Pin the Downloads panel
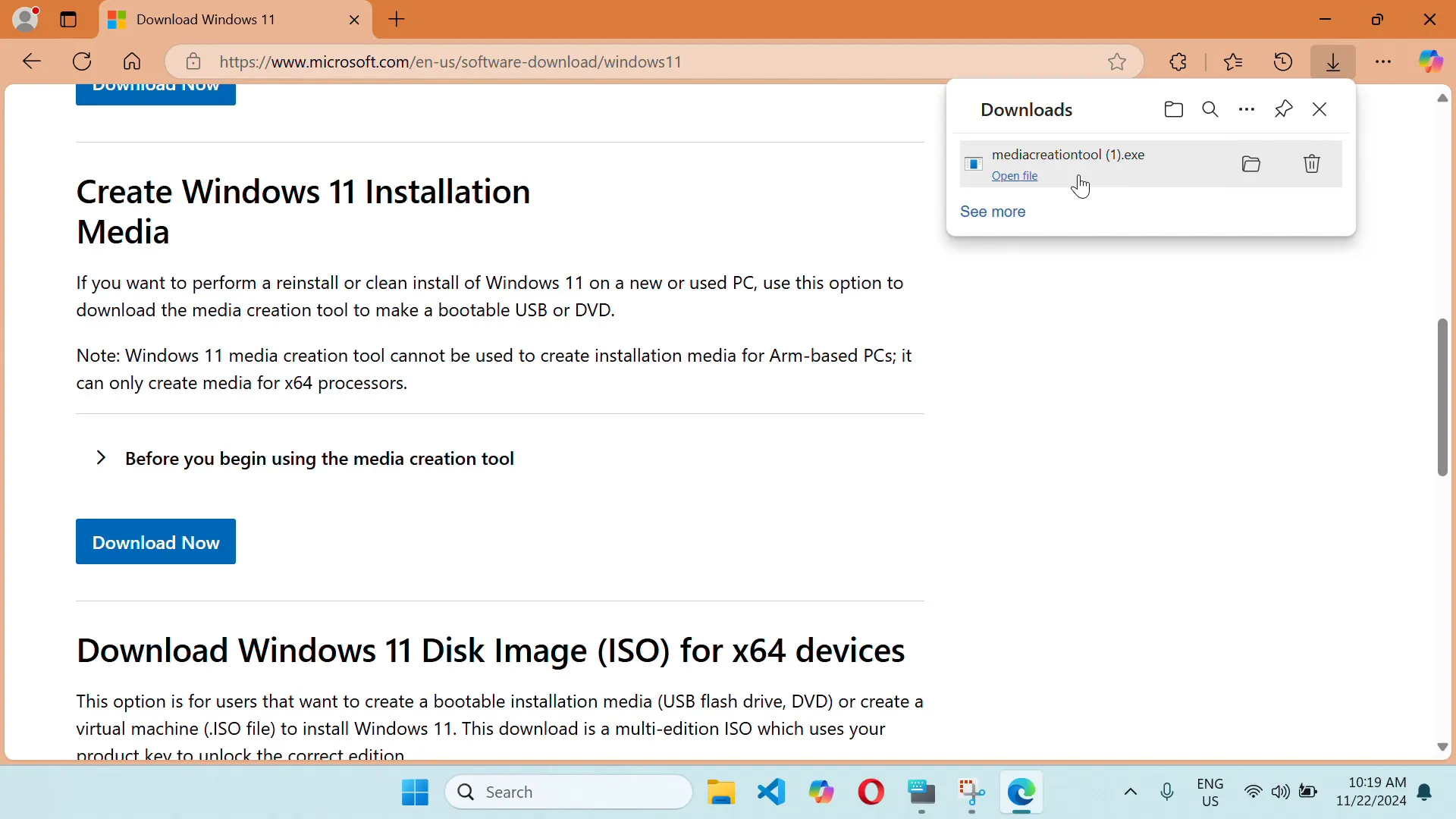 coord(1284,109)
